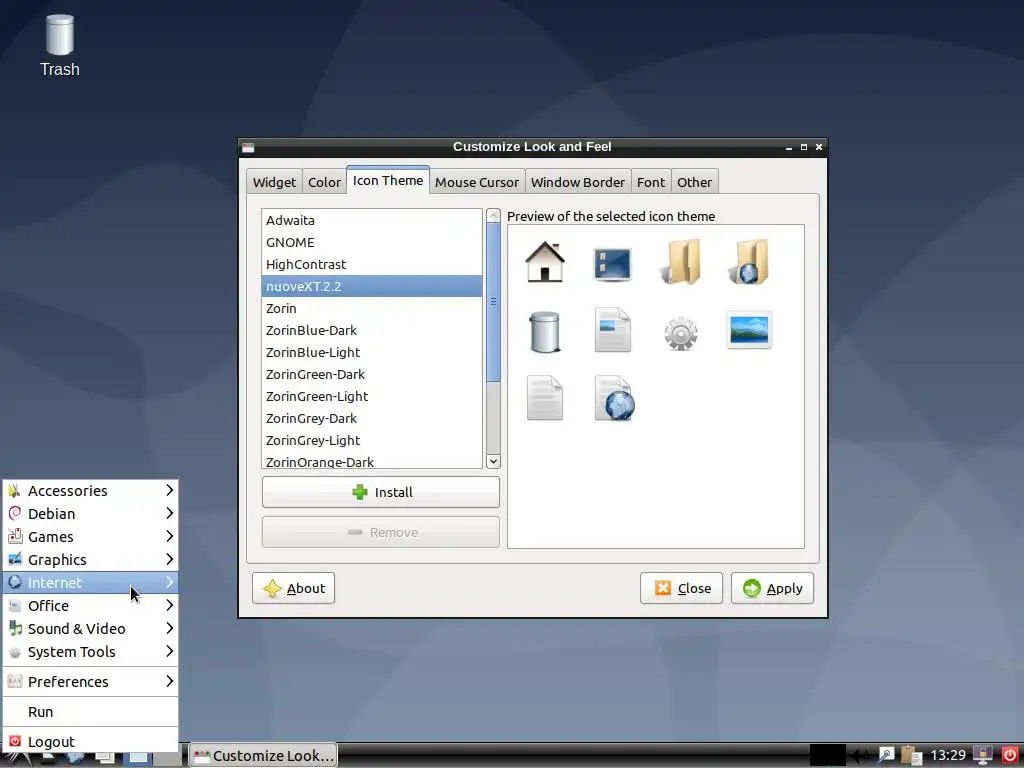This screenshot has width=1024, height=768.
Task: Open the Office menu entry
Action: click(x=90, y=605)
